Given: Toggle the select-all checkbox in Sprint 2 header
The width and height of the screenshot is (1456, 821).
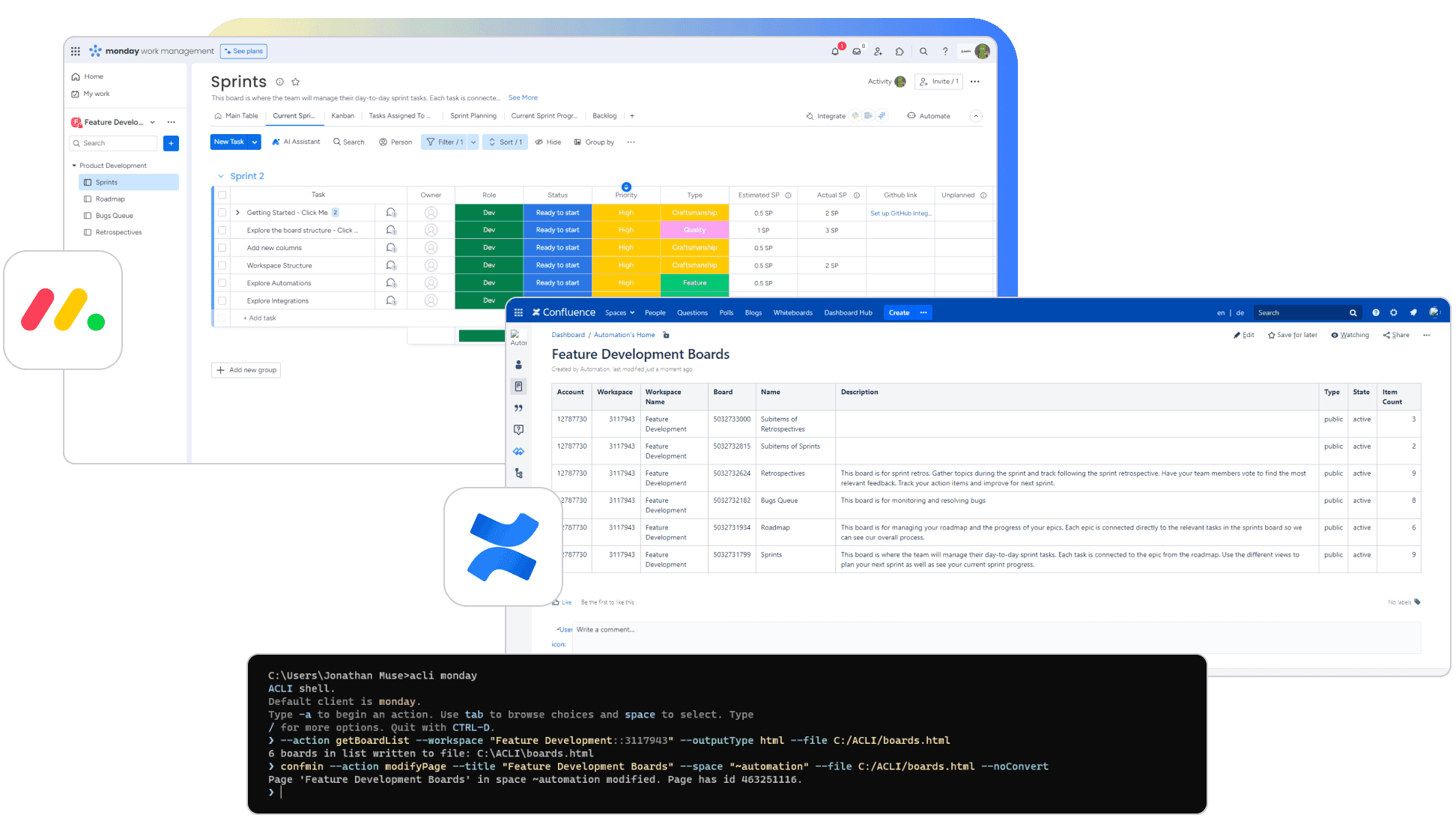Looking at the screenshot, I should [x=222, y=194].
